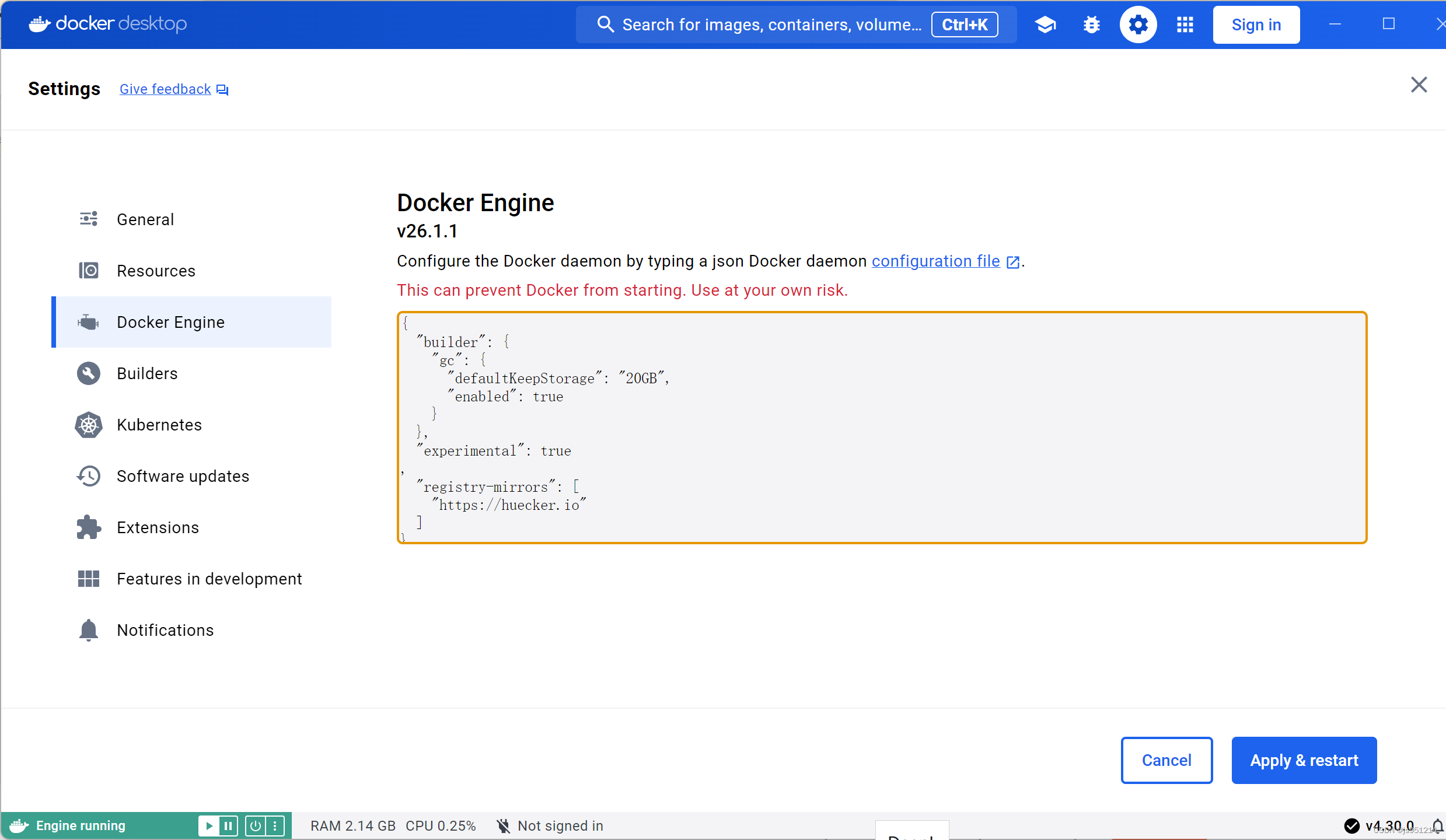Click the notification bell in status bar
Screen dimensions: 1446x840
point(1437,825)
